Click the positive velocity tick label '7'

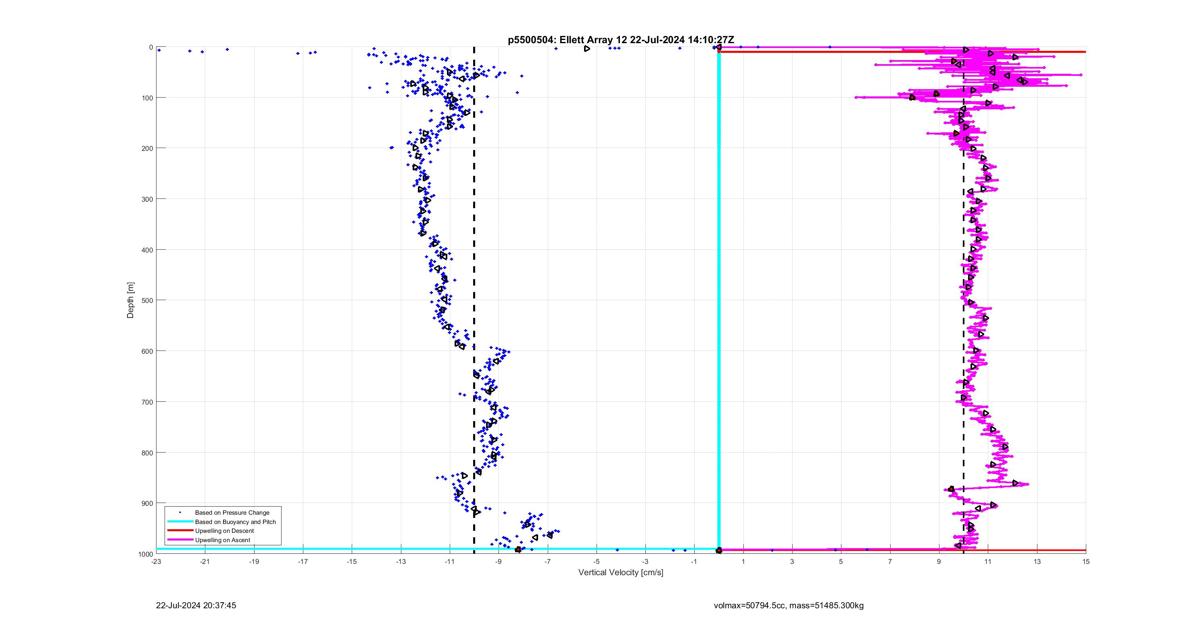[x=890, y=562]
